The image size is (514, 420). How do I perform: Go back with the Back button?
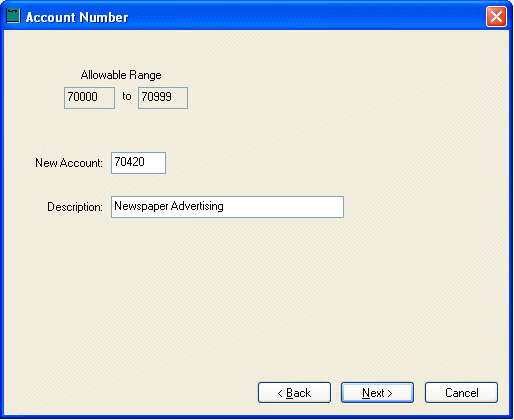click(294, 393)
